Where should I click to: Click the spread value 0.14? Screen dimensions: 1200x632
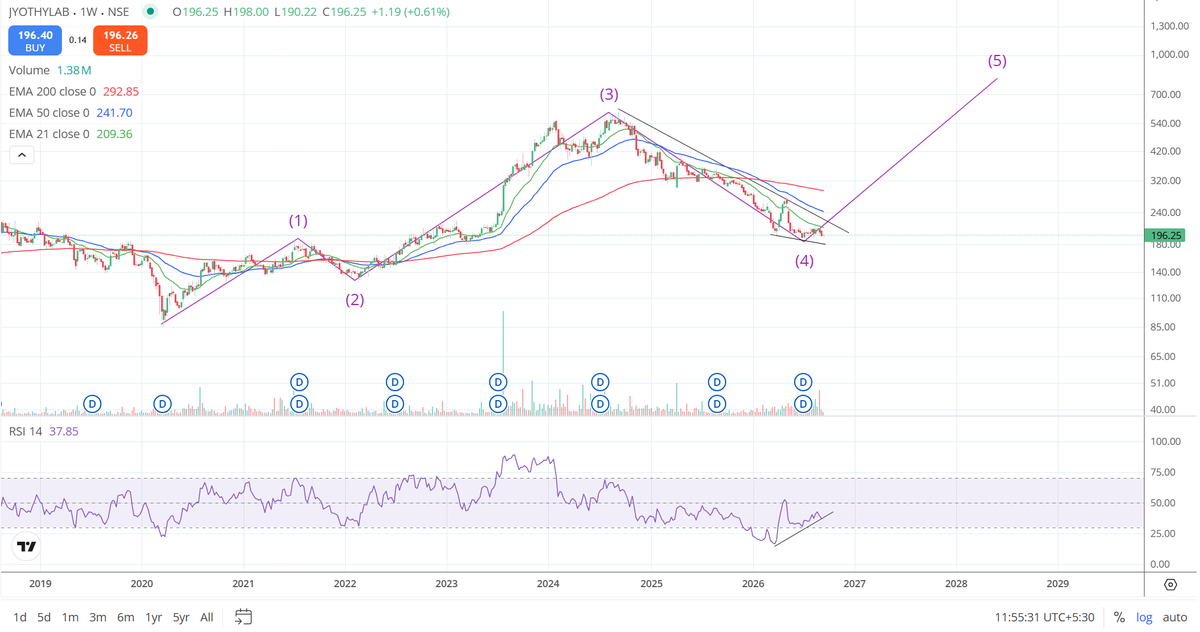[78, 41]
